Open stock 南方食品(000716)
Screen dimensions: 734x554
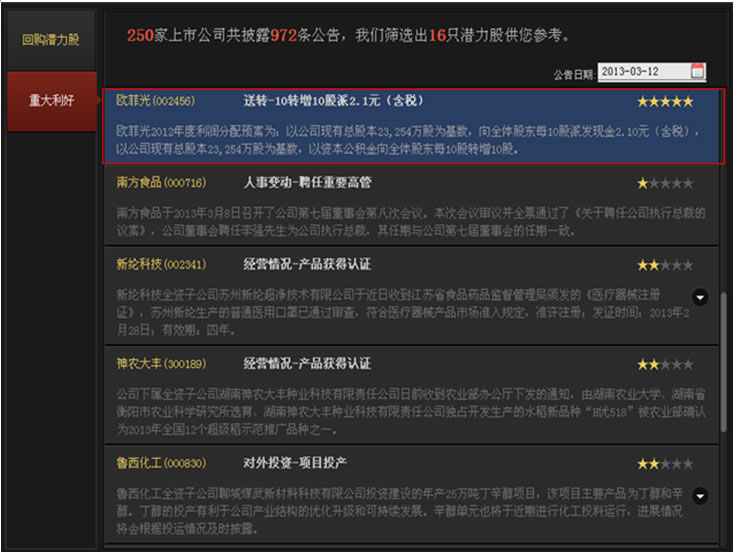161,182
